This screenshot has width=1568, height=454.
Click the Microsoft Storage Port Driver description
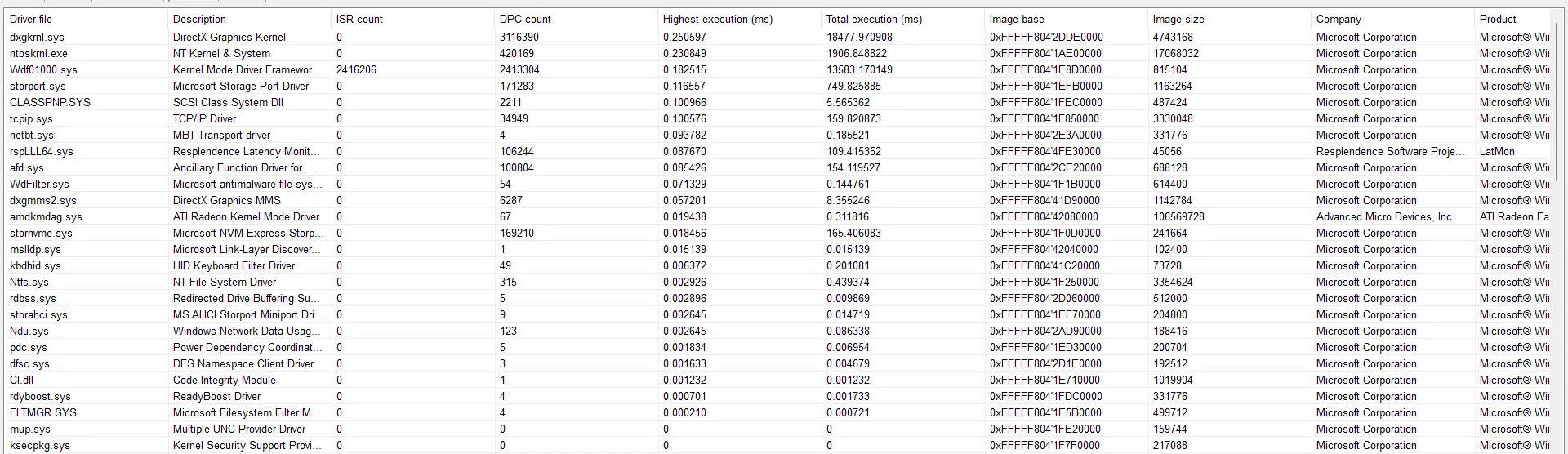coord(241,86)
